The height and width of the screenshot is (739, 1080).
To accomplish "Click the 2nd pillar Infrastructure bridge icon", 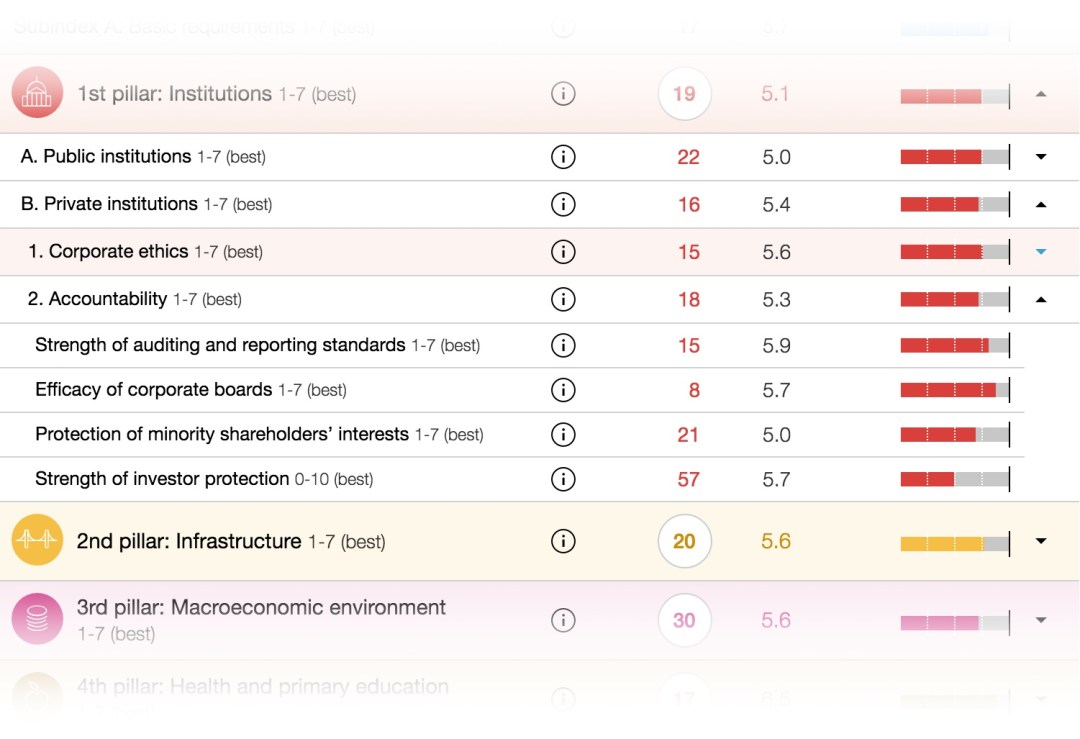I will pyautogui.click(x=37, y=541).
